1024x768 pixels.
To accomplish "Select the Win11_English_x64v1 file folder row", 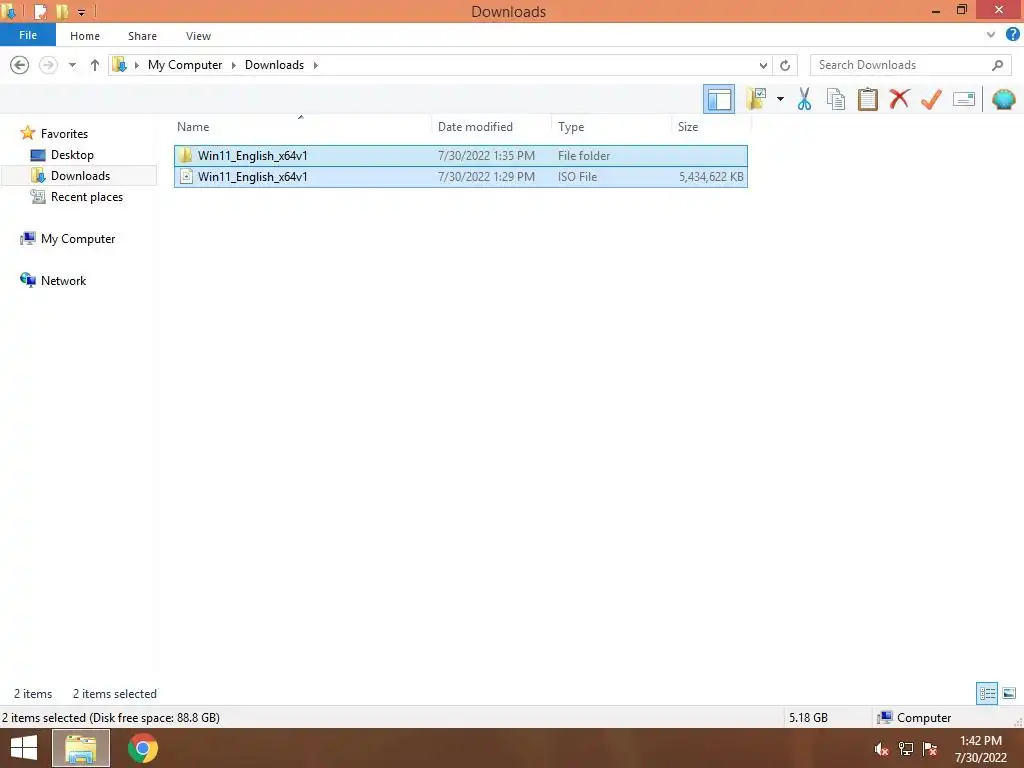I will click(x=460, y=155).
